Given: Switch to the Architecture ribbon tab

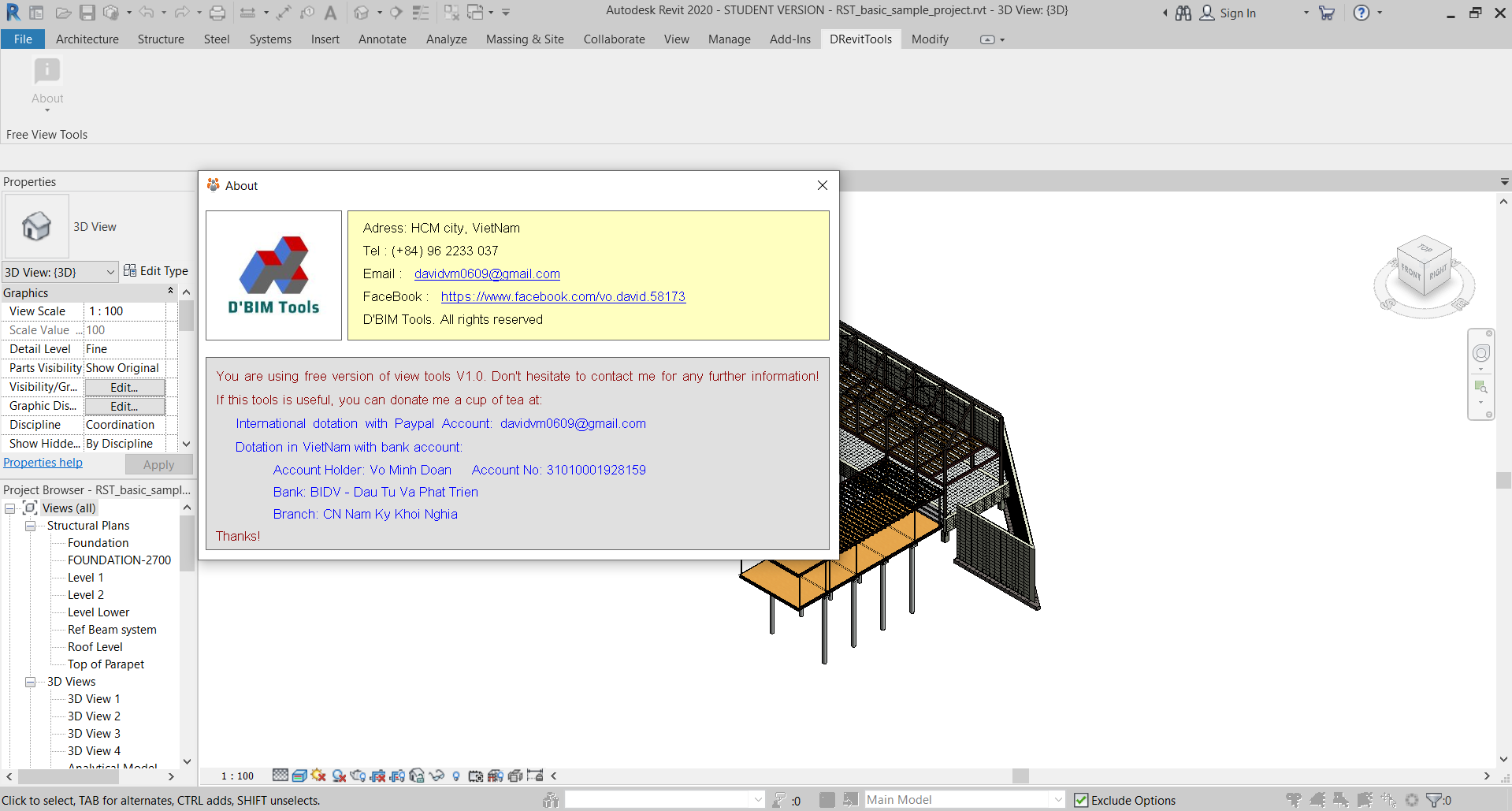Looking at the screenshot, I should [x=87, y=39].
